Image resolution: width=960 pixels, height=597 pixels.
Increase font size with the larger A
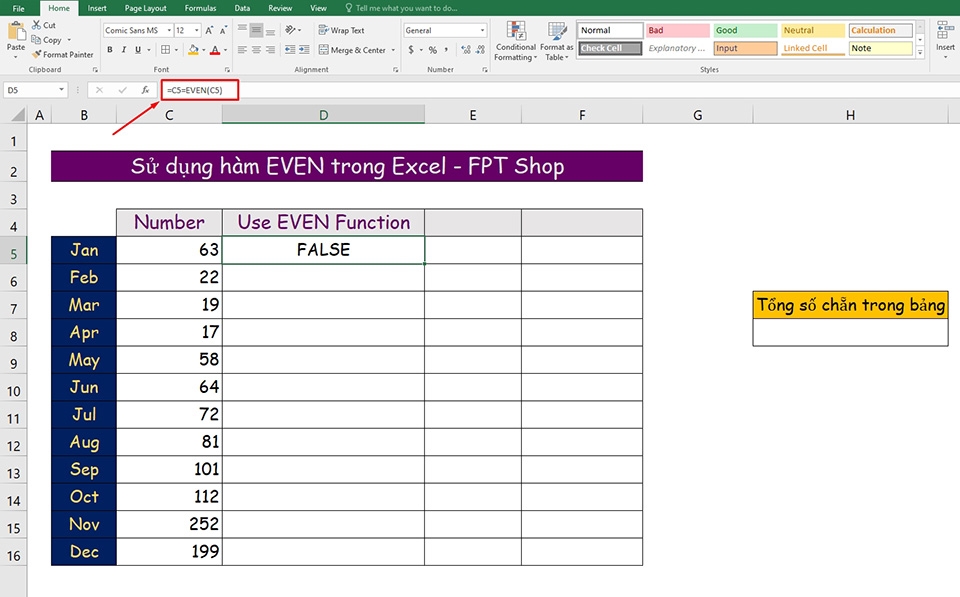click(x=209, y=30)
